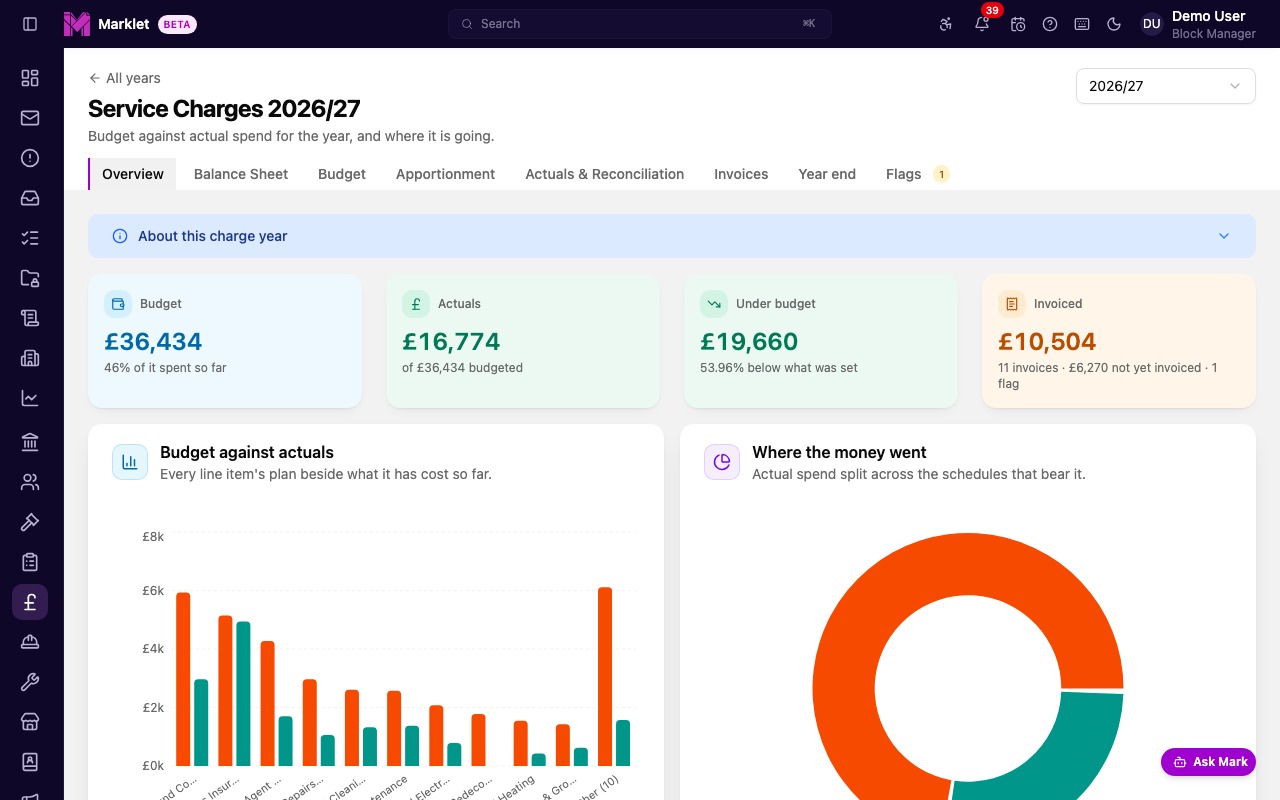This screenshot has height=800, width=1280.
Task: Switch to the Budget tab
Action: (x=342, y=174)
